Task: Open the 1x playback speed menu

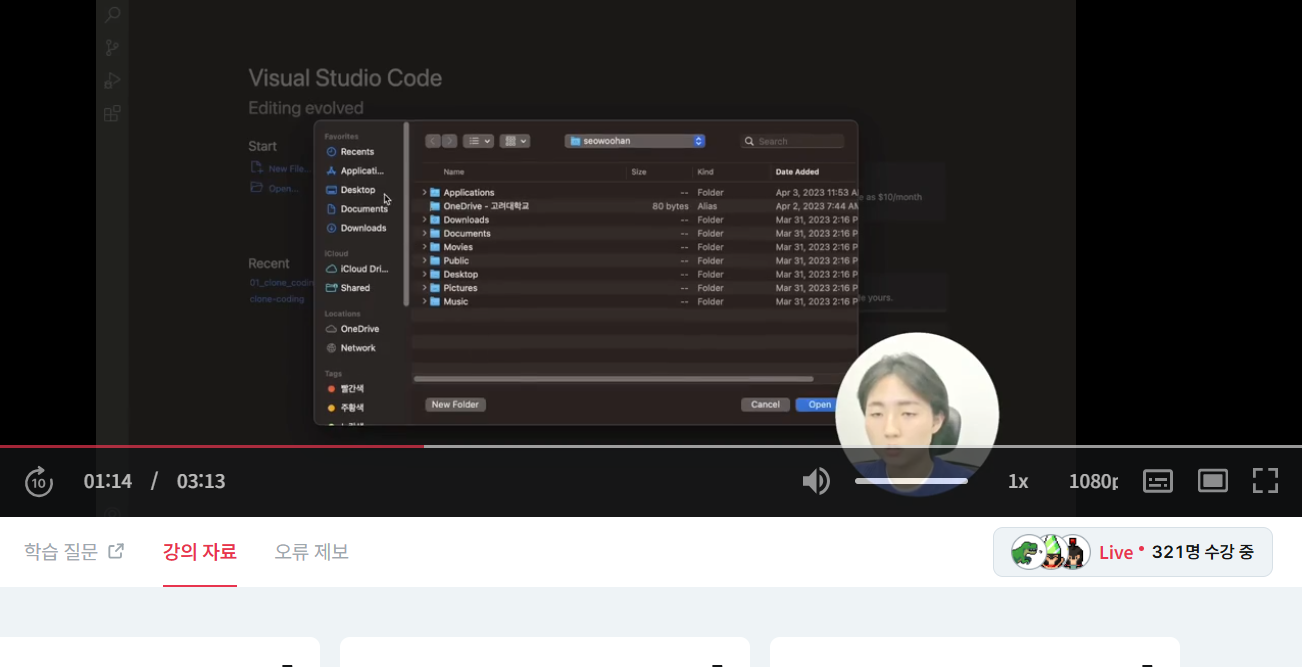Action: click(1018, 481)
